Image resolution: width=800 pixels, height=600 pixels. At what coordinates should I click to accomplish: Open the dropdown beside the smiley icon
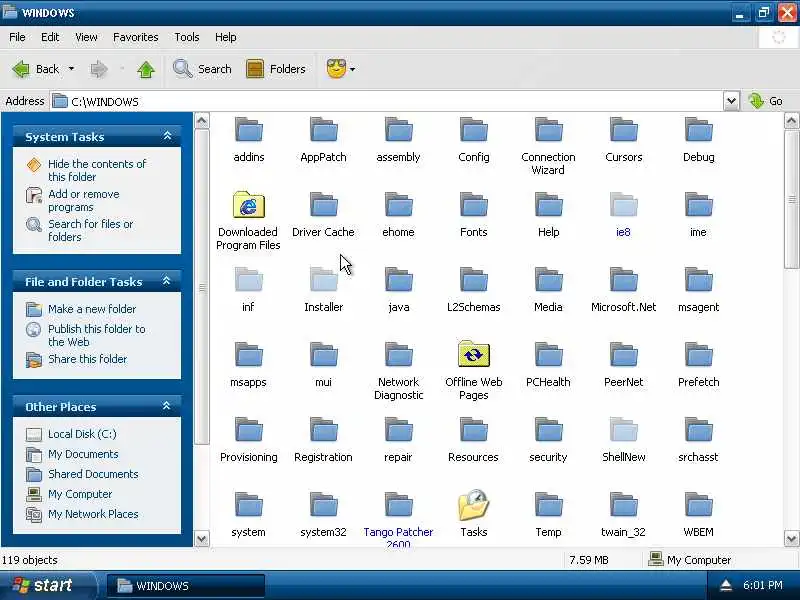(353, 69)
